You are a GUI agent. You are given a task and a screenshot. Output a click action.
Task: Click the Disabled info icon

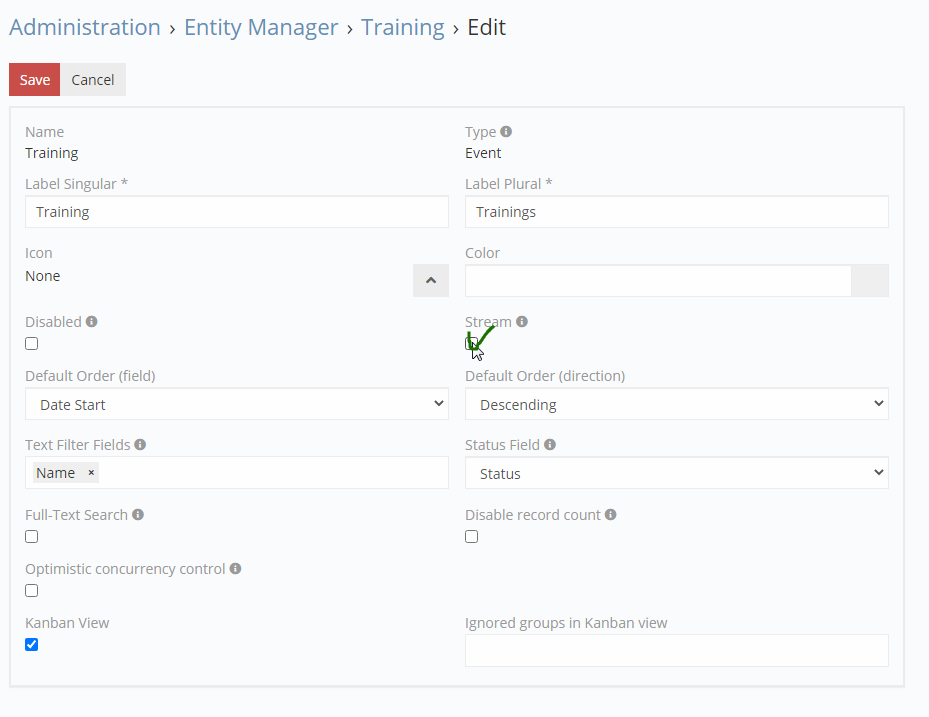(x=92, y=322)
